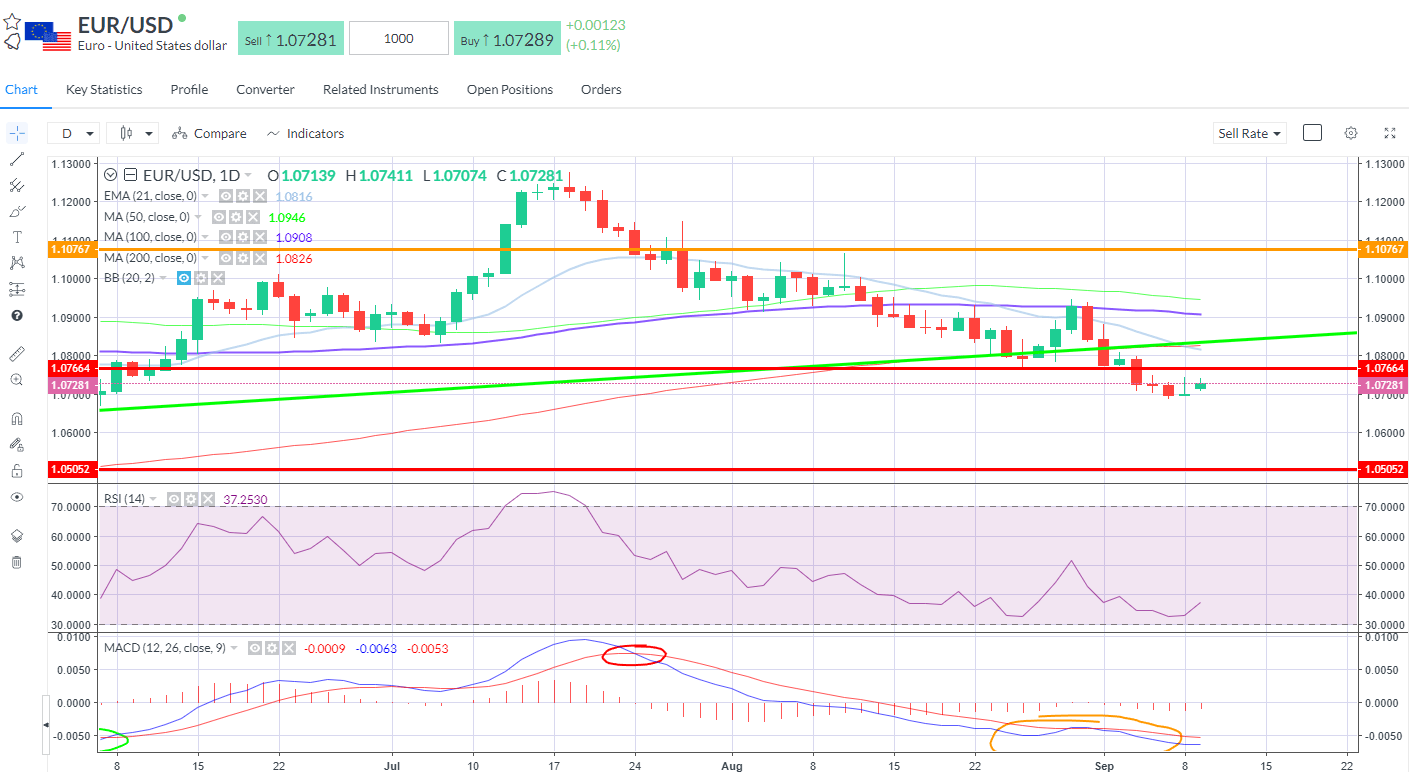Expand MA (100, close, 0) dropdown arrow
This screenshot has height=772, width=1409.
205,237
